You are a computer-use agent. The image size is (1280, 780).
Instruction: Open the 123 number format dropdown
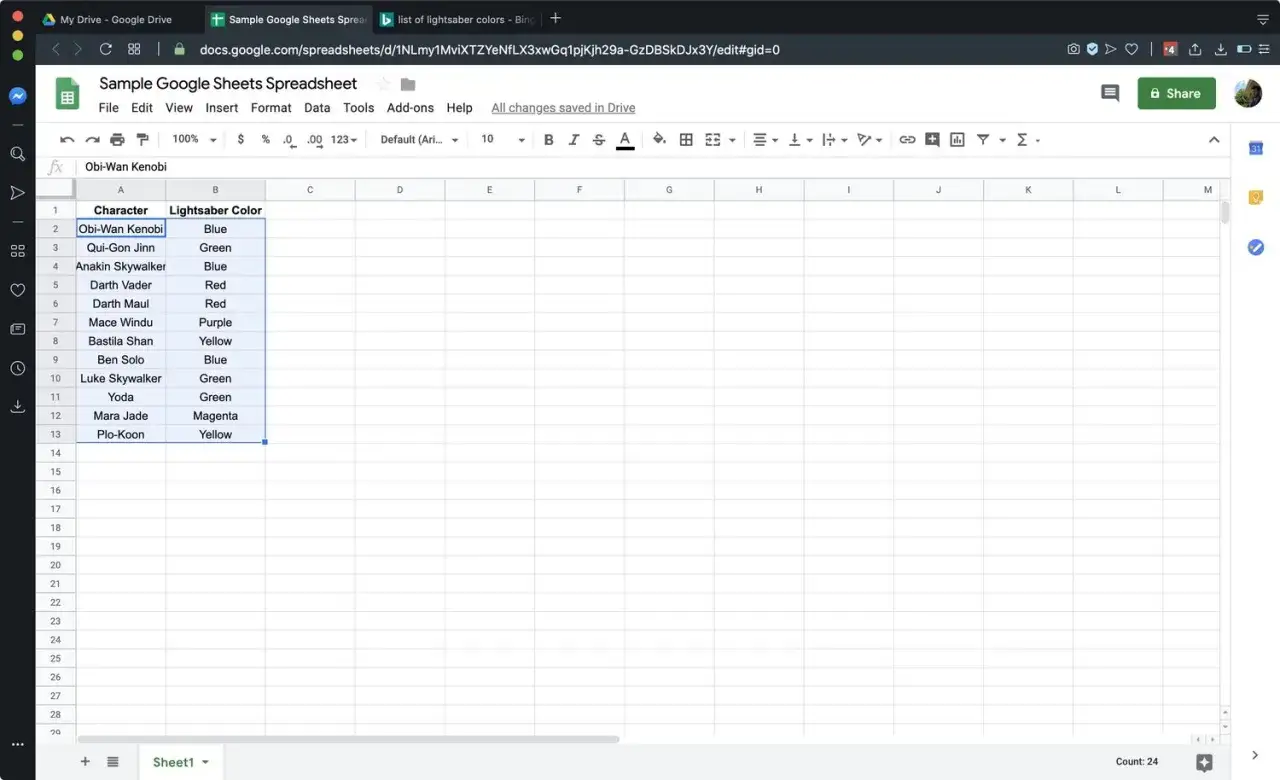click(344, 140)
